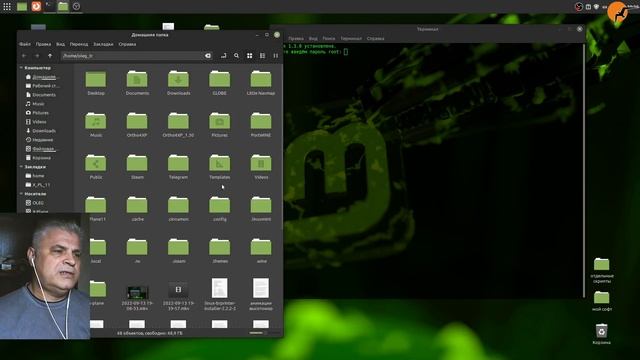Screen dimensions: 640x360
Task: Open search in the file manager
Action: click(236, 56)
